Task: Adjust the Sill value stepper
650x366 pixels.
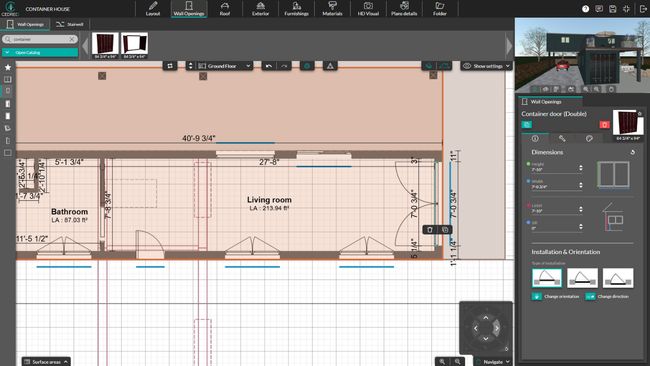Action: point(581,226)
